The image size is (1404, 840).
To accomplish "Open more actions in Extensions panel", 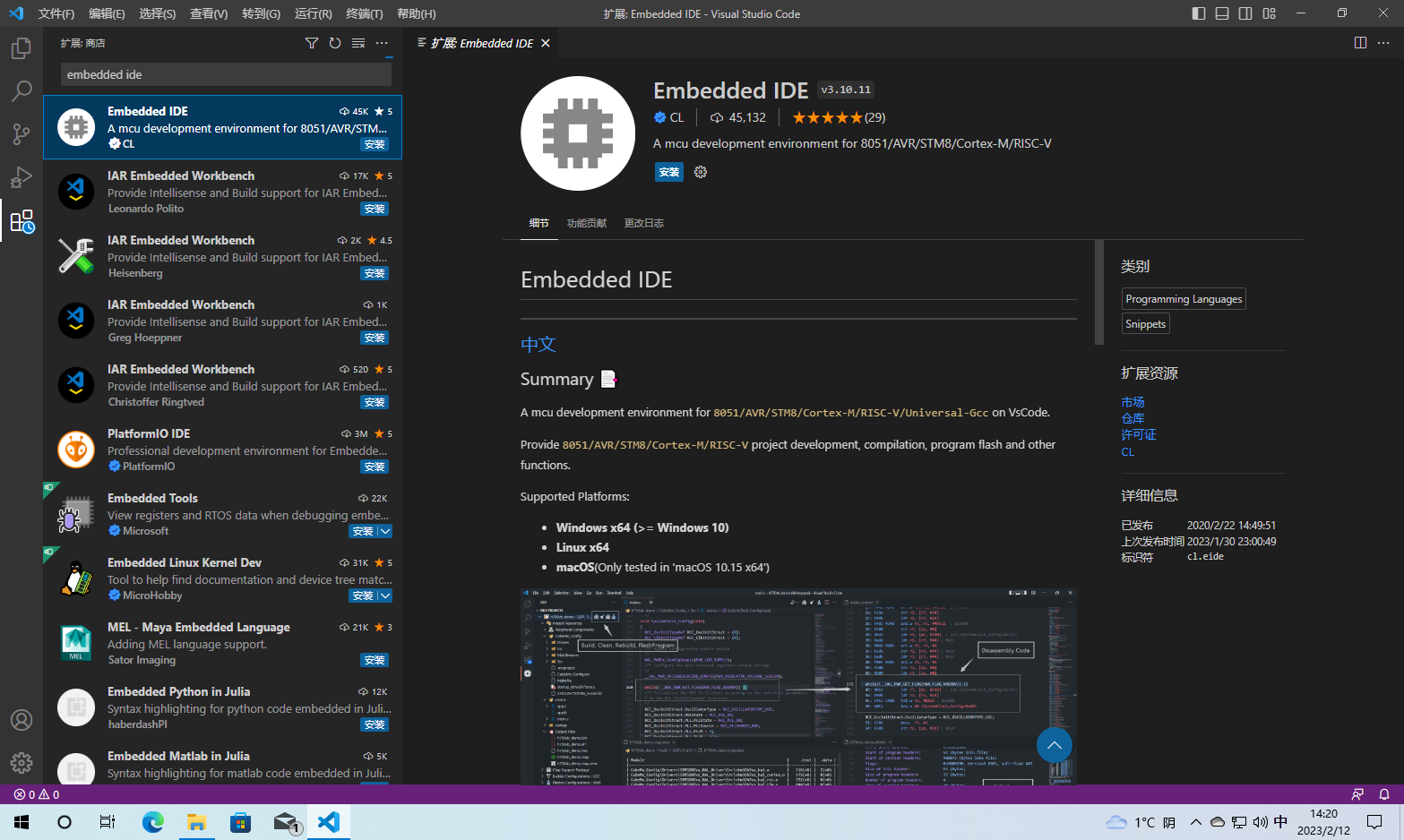I will (382, 43).
